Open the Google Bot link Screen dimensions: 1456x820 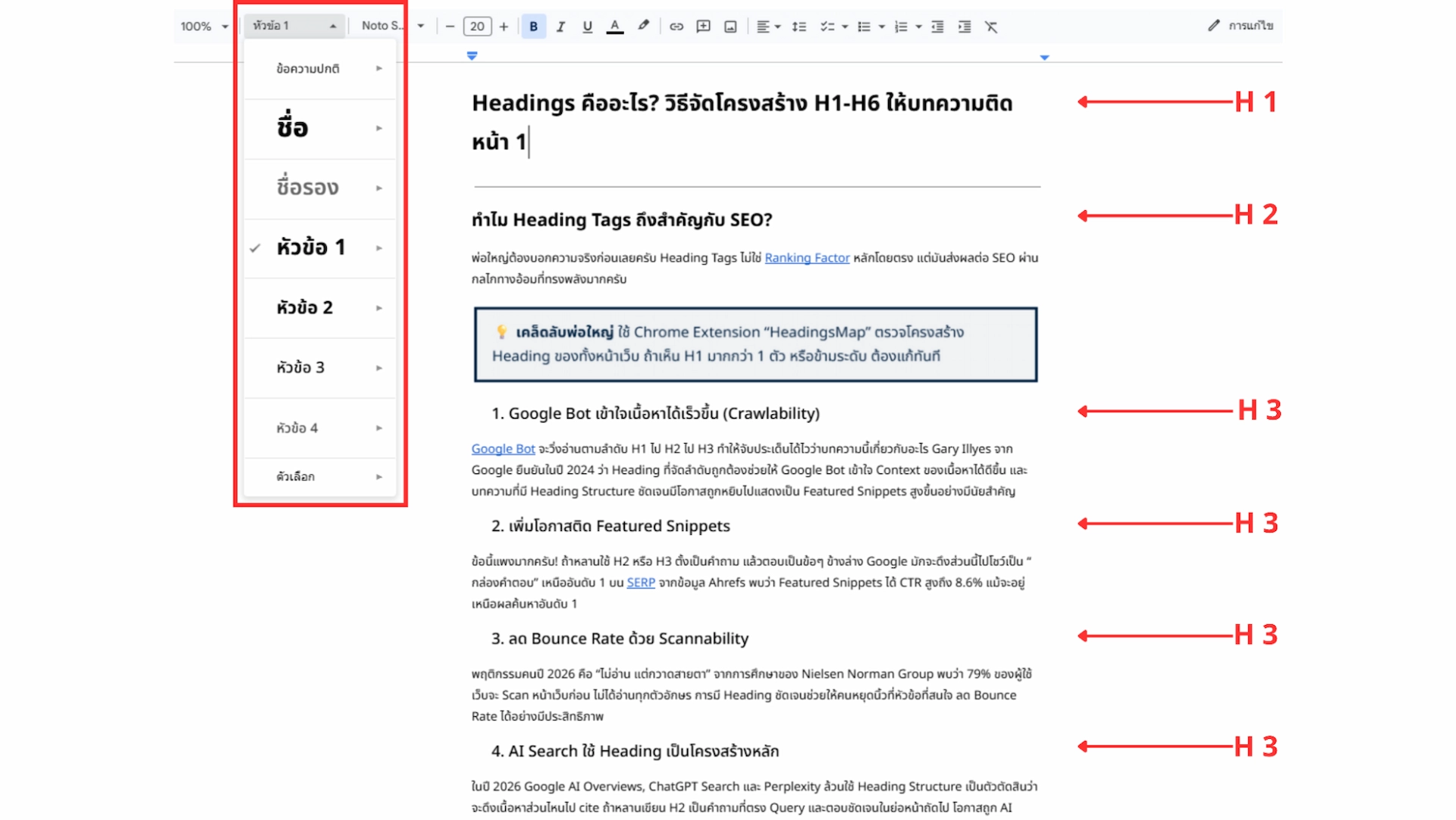[503, 449]
